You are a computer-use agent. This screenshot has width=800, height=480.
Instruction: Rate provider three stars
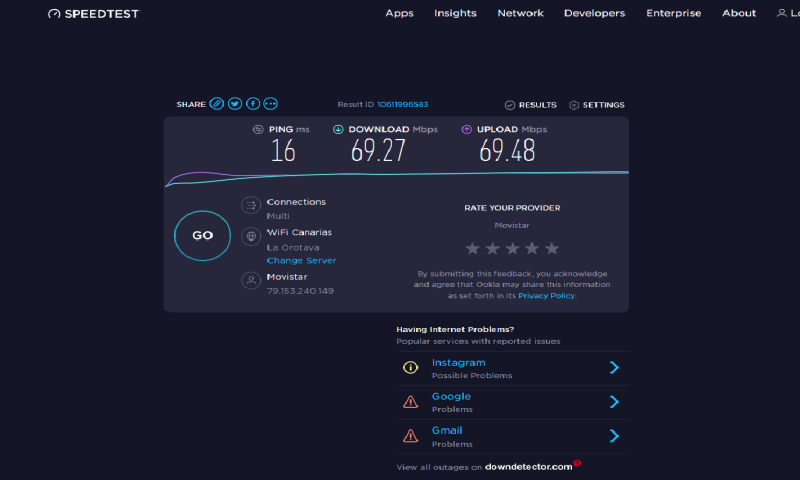[512, 248]
